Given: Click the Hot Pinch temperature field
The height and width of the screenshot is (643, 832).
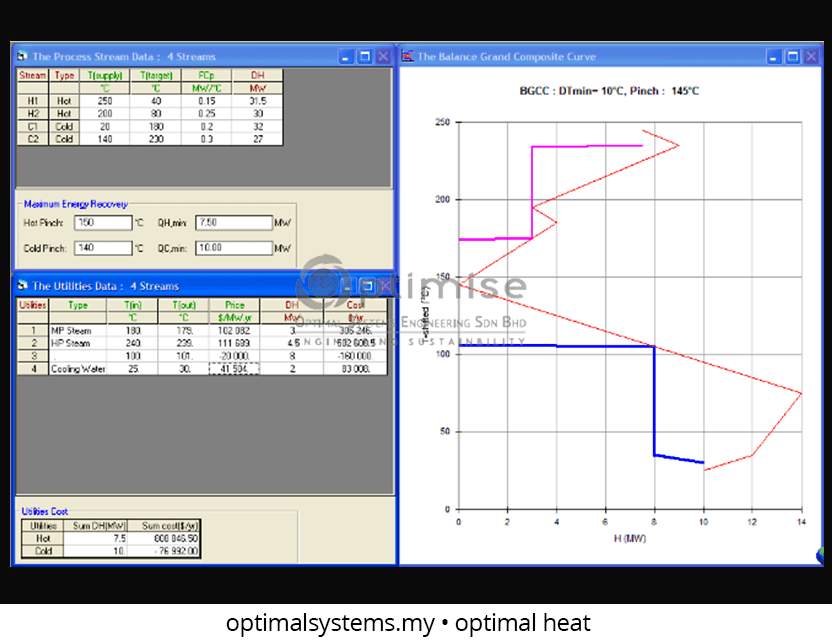Looking at the screenshot, I should 102,223.
